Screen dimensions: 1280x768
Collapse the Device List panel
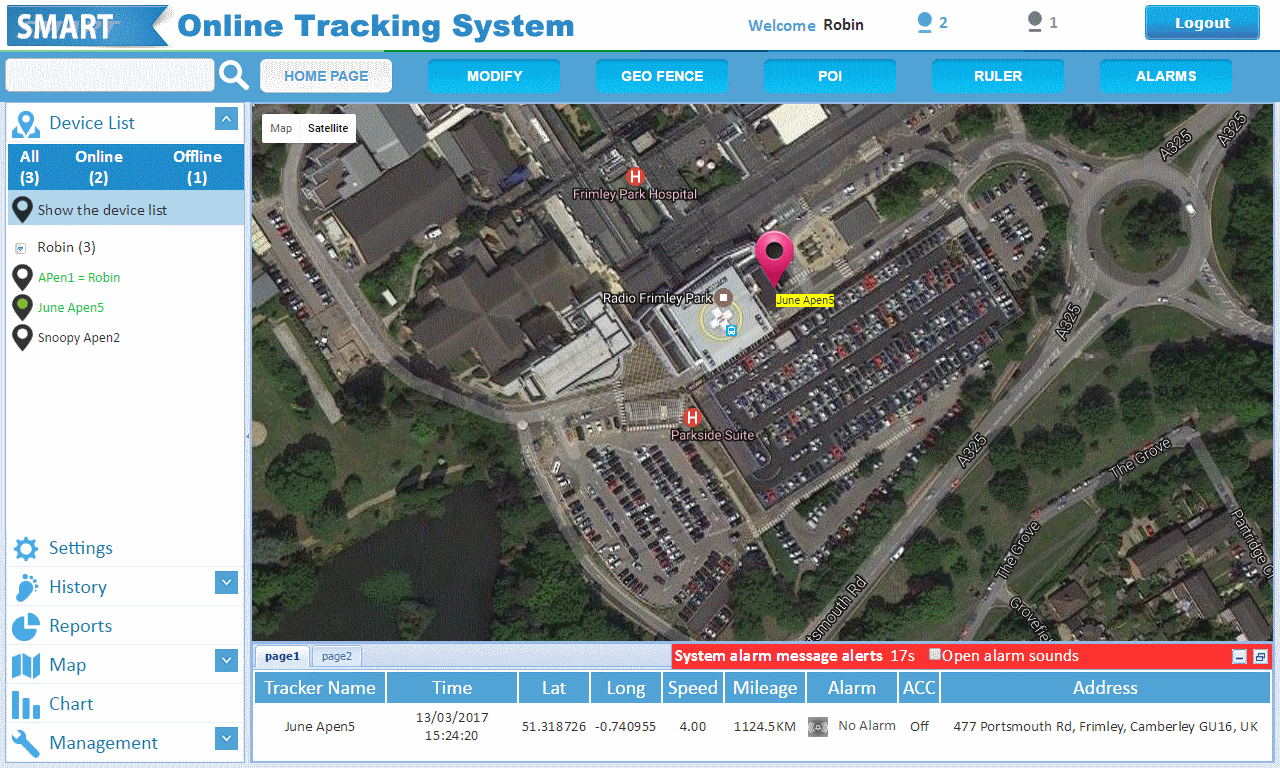tap(226, 120)
